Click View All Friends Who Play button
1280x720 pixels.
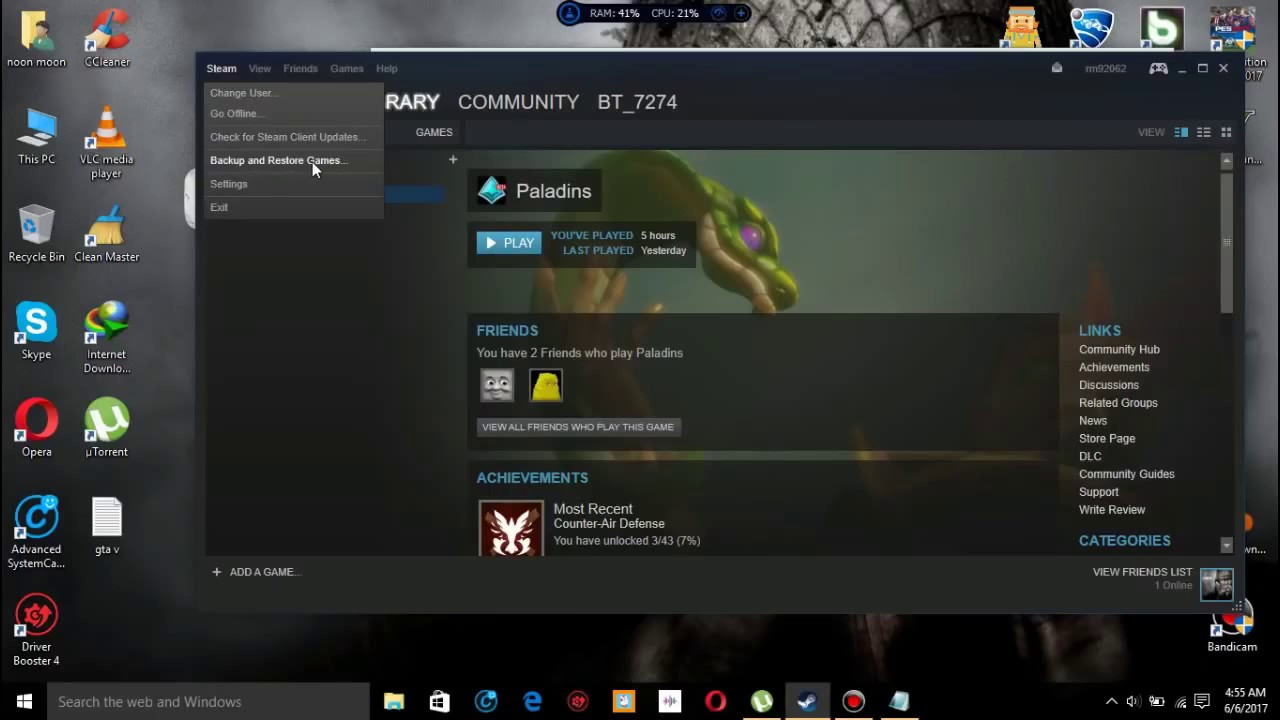coord(578,427)
